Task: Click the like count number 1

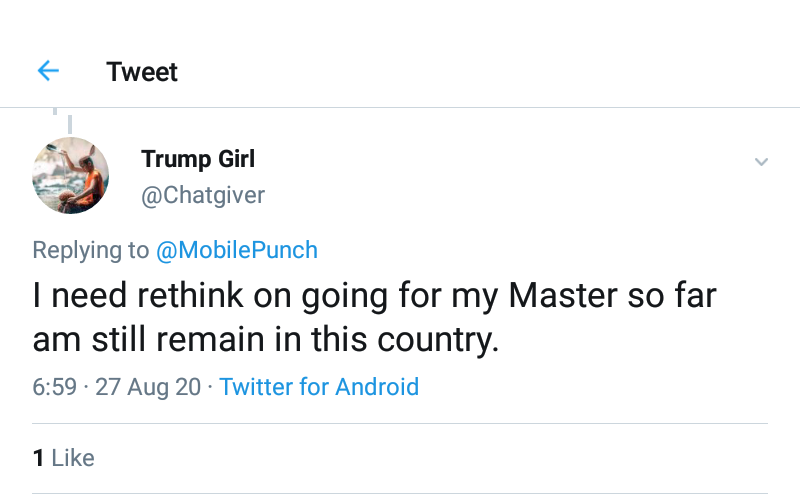Action: tap(38, 458)
